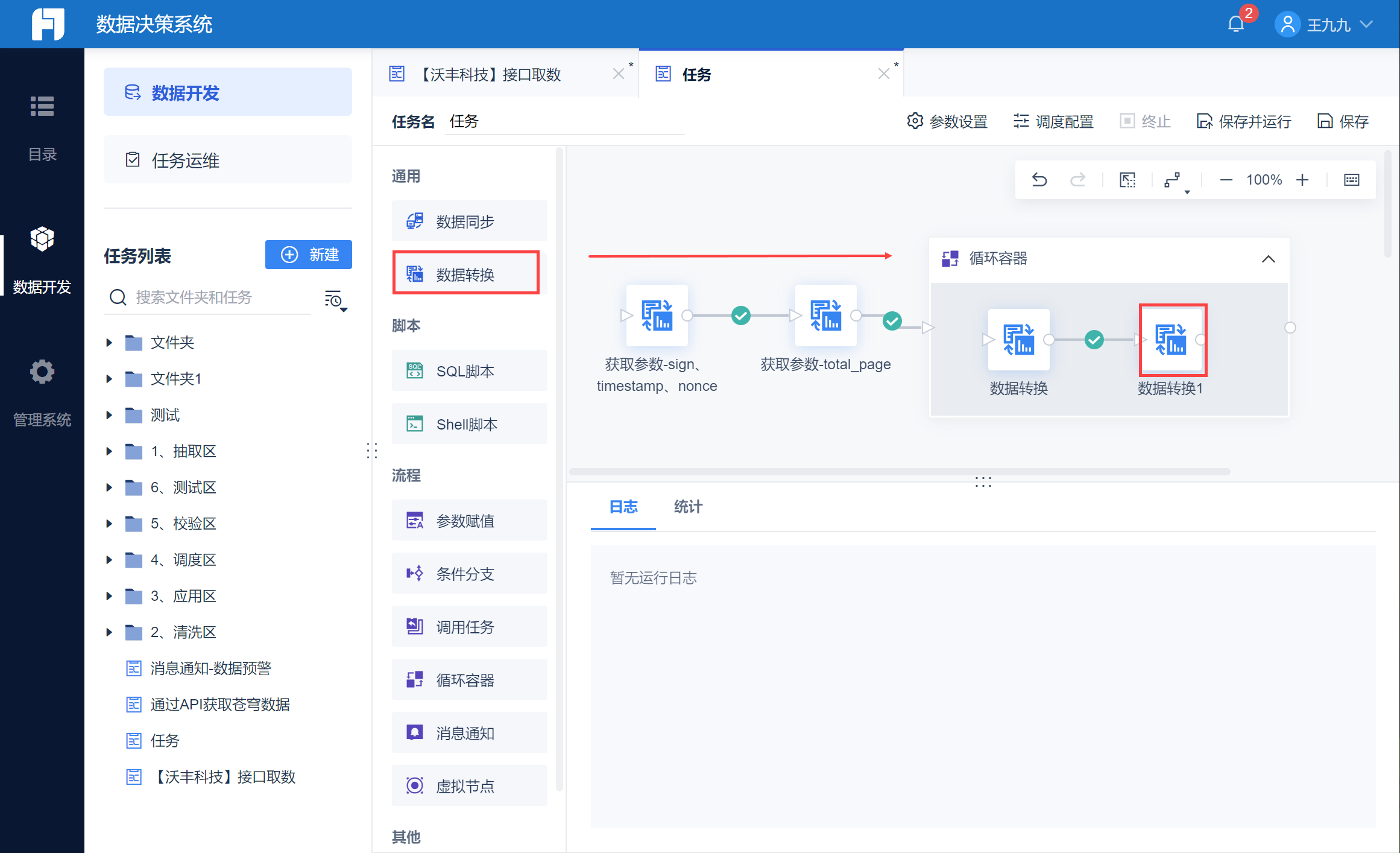Viewport: 1400px width, 853px height.
Task: Select the 获取参数-total_page node icon
Action: (x=826, y=316)
